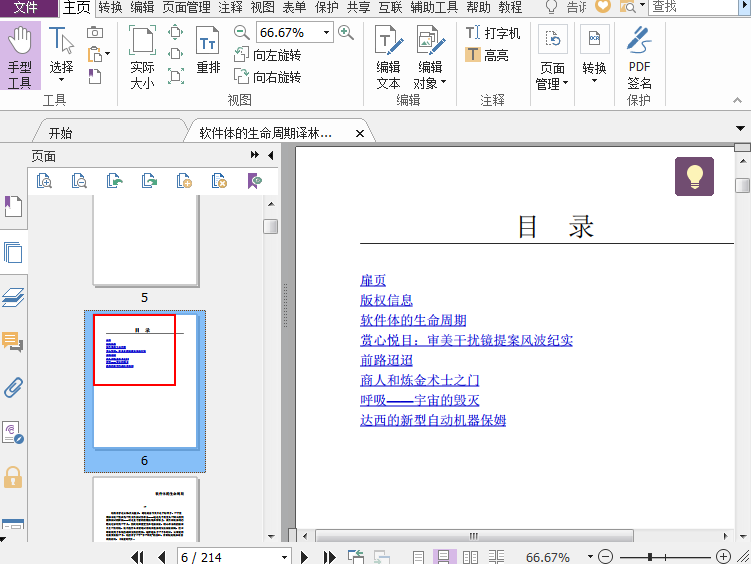Click the Reflow (重排) button
Image resolution: width=751 pixels, height=564 pixels.
(208, 50)
